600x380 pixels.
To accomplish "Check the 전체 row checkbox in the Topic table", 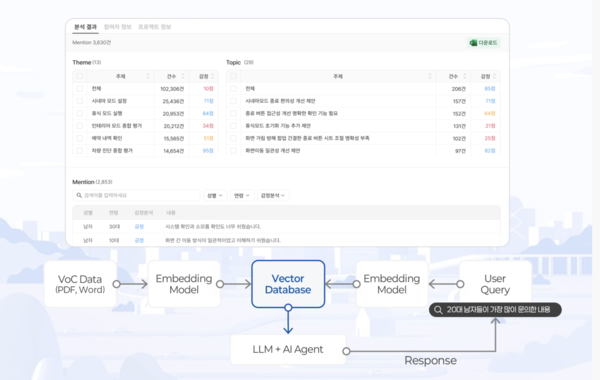I will [233, 89].
